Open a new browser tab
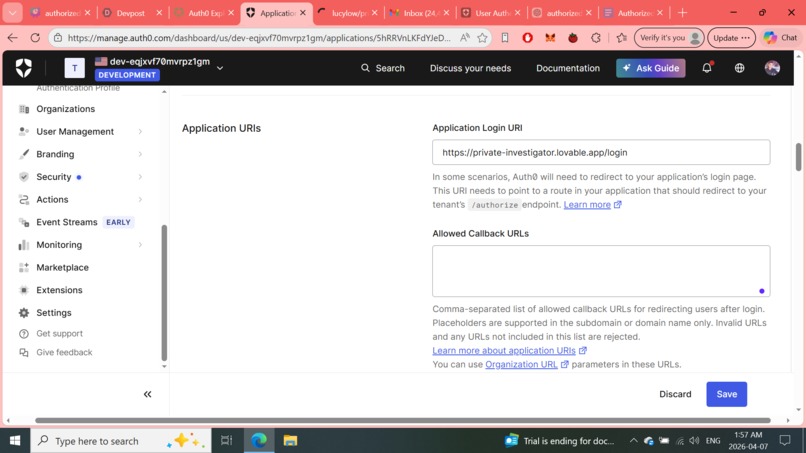 (682, 13)
